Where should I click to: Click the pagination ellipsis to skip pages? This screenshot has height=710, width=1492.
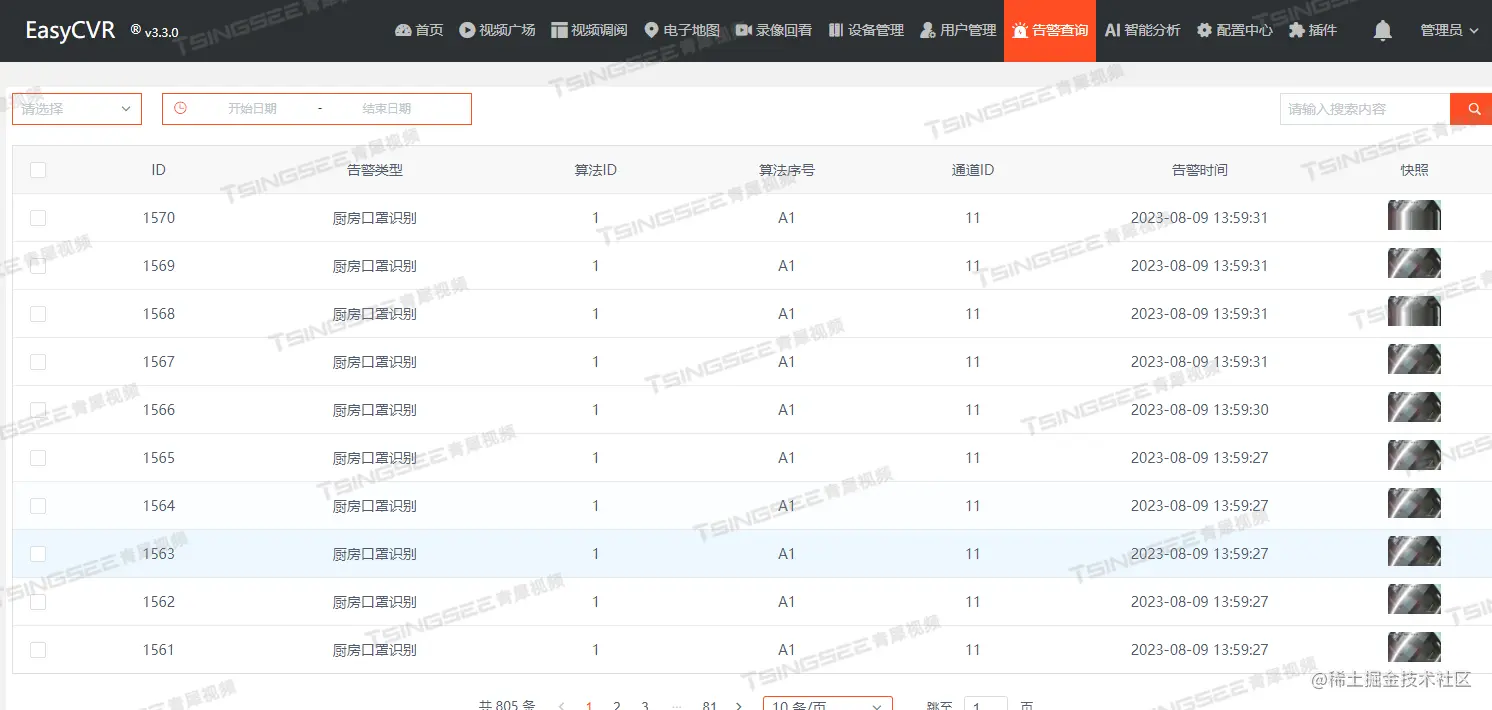tap(676, 705)
